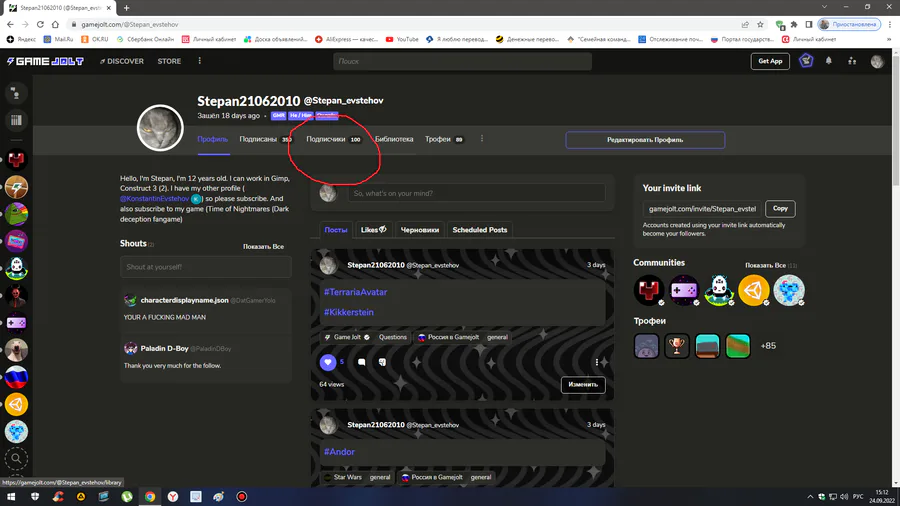Viewport: 900px width, 506px height.
Task: Open Paladin D-Boy's profile
Action: point(164,348)
